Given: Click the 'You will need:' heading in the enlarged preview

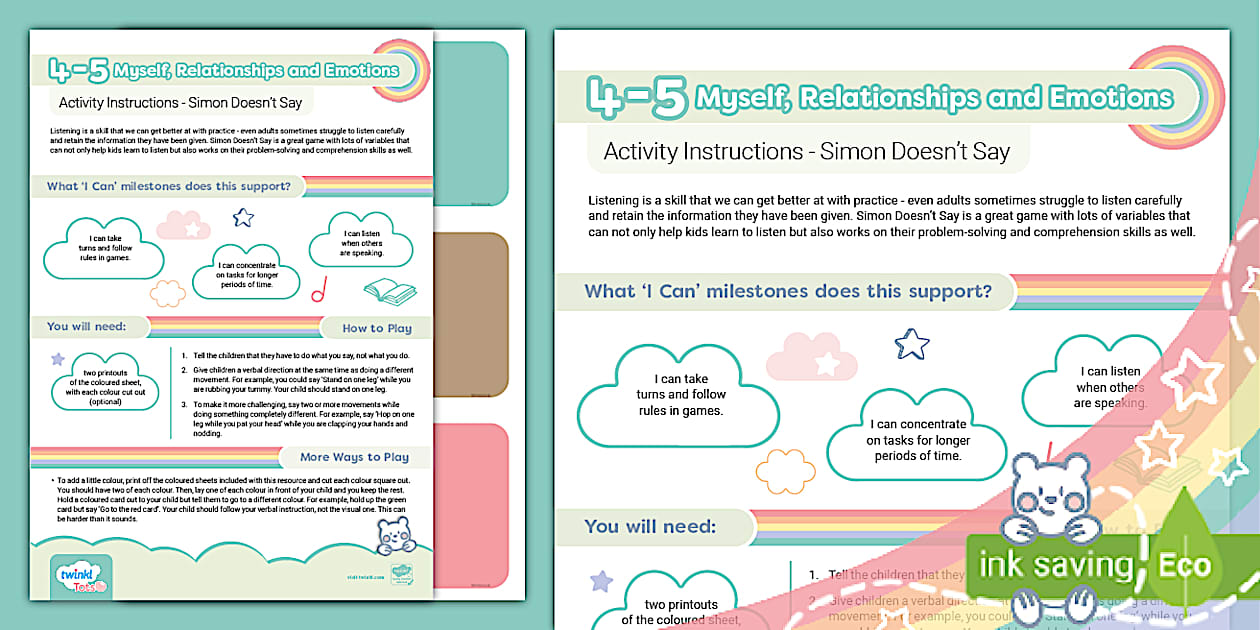Looking at the screenshot, I should pos(650,525).
